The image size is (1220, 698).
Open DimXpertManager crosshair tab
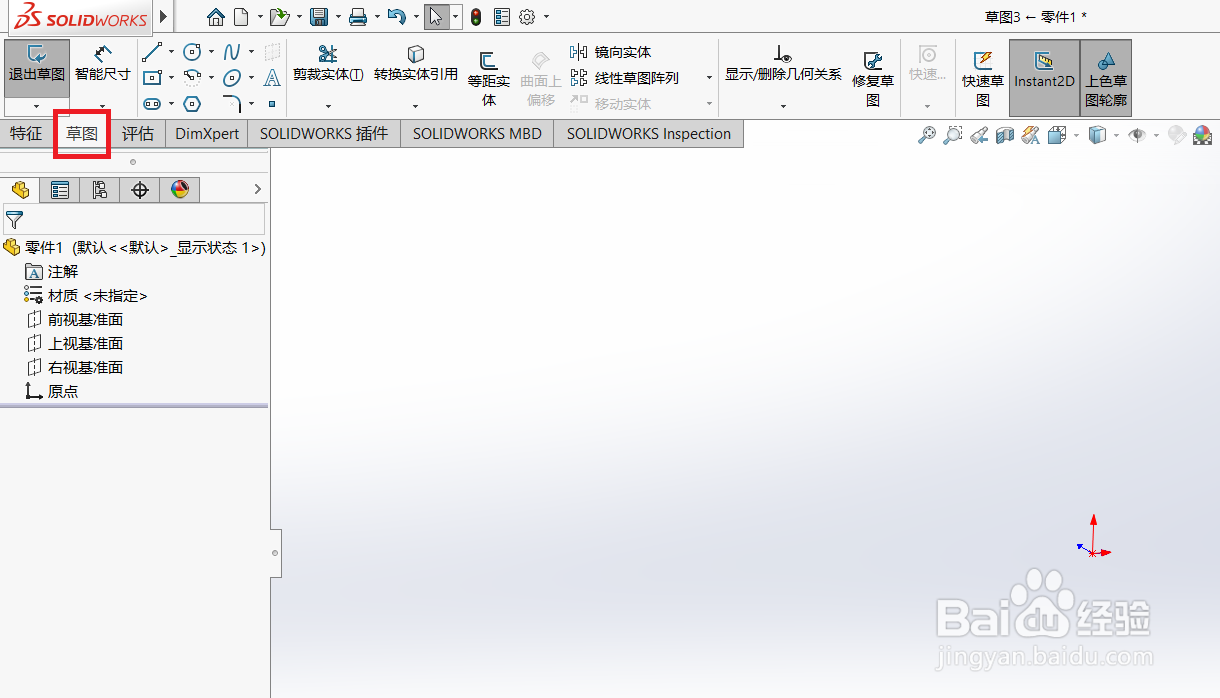coord(140,190)
